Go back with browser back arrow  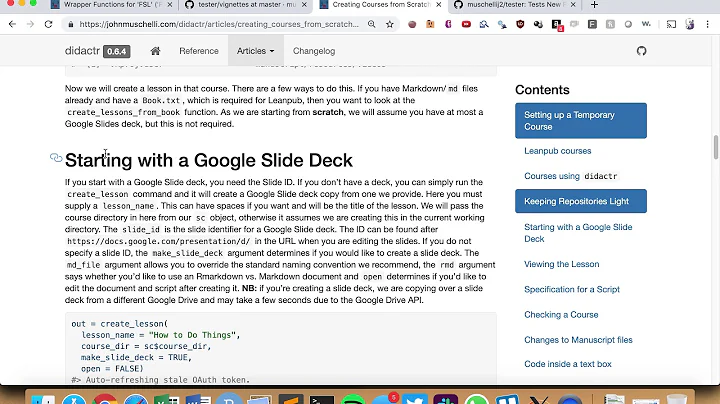12,24
